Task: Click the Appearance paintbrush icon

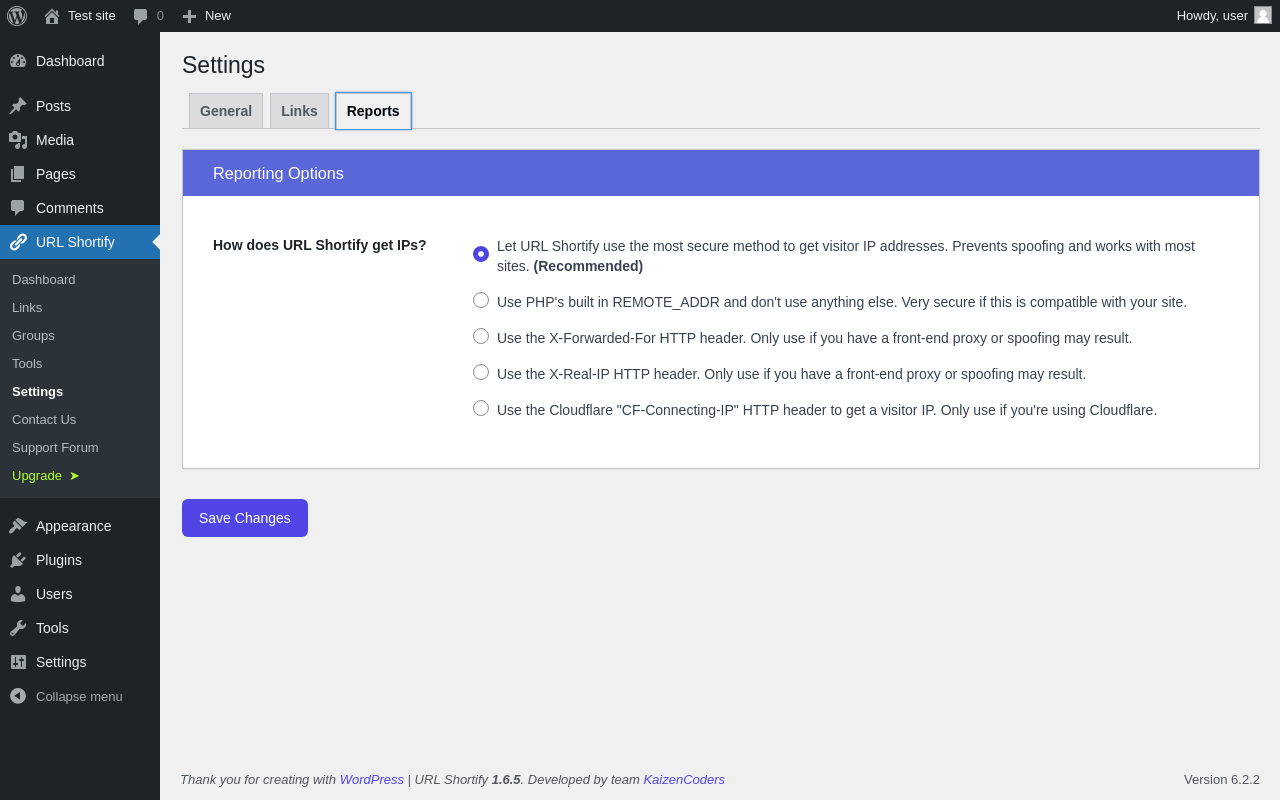Action: click(18, 526)
